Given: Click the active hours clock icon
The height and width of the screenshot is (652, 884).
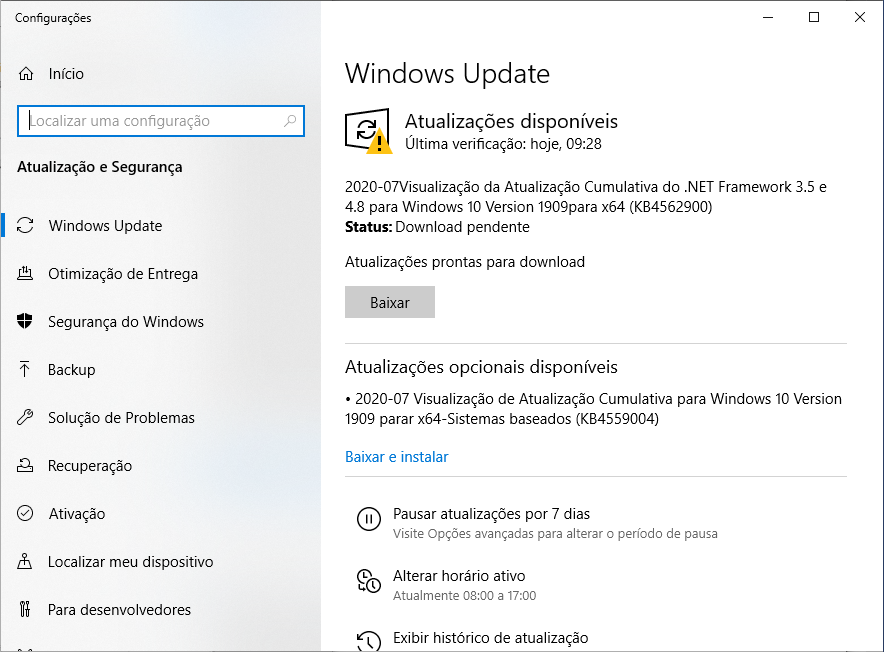Looking at the screenshot, I should pos(369,581).
